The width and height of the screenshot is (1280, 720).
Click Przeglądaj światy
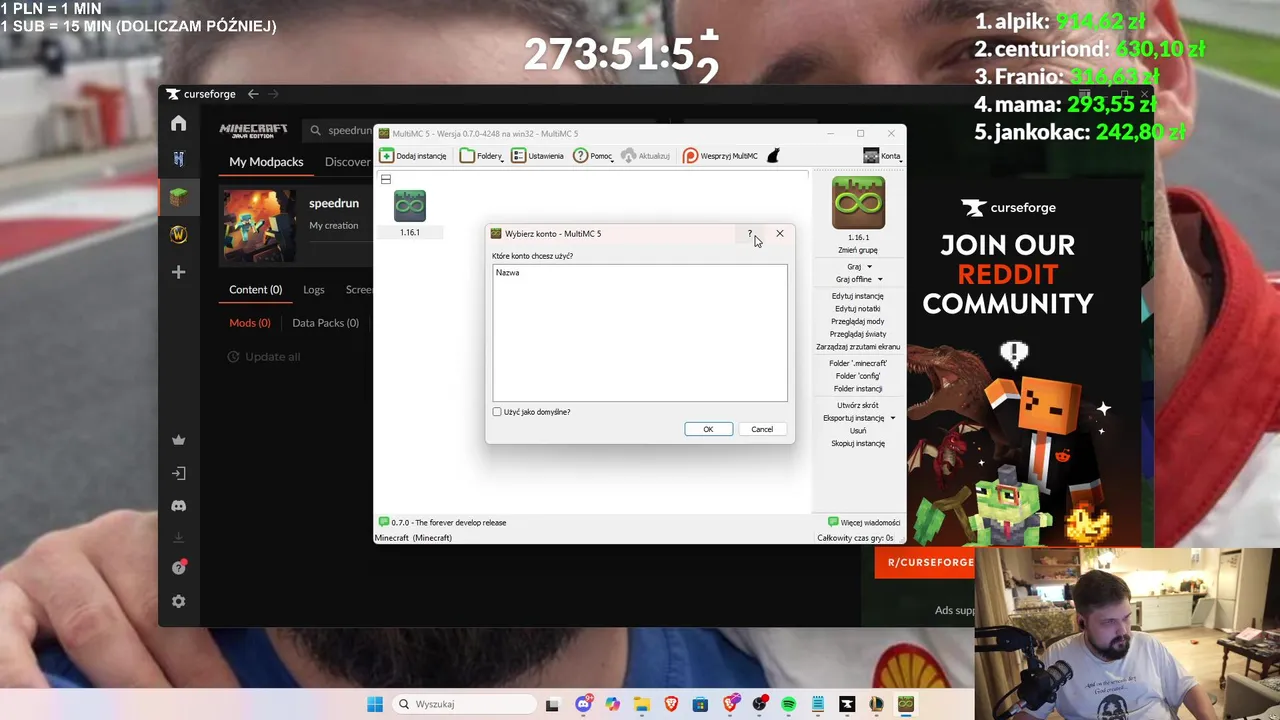pos(858,334)
